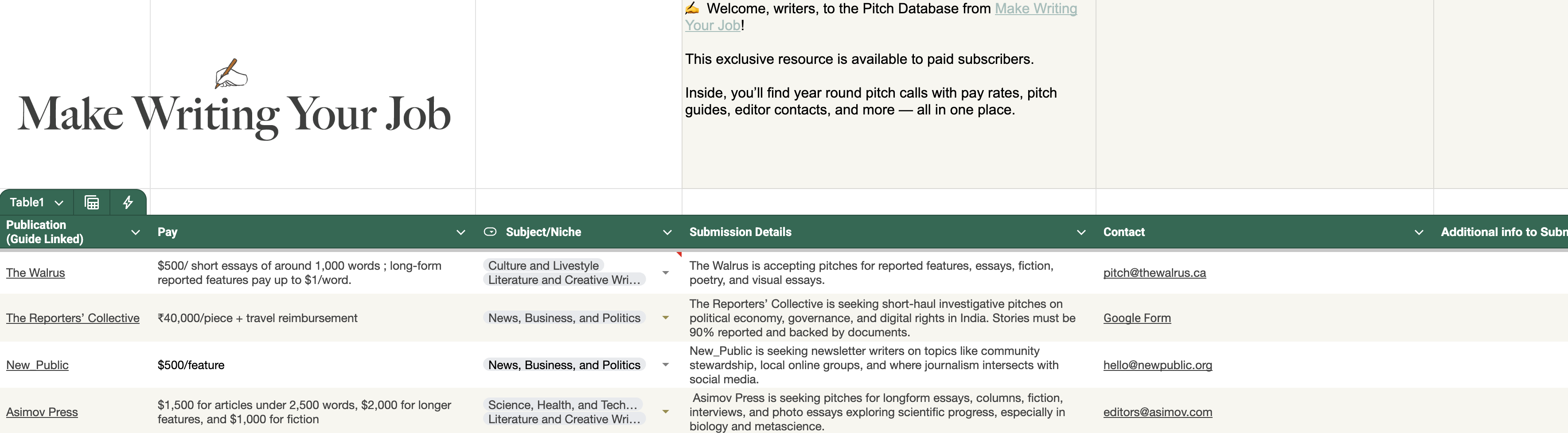Click the red comment indicator on Submission Details
The width and height of the screenshot is (1568, 433).
point(679,254)
